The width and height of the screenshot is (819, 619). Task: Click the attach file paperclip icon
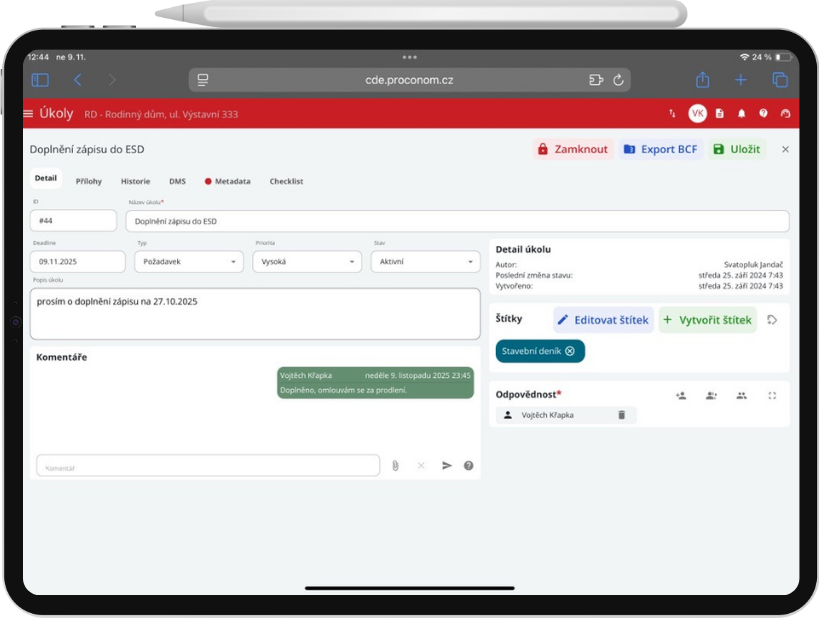[x=395, y=465]
